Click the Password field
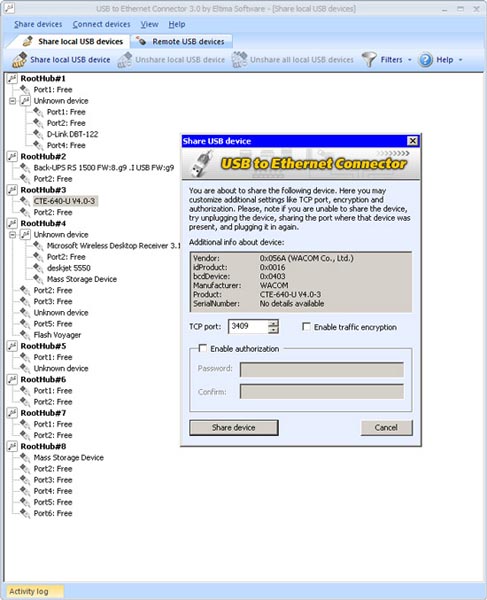The height and width of the screenshot is (600, 487). pyautogui.click(x=321, y=370)
